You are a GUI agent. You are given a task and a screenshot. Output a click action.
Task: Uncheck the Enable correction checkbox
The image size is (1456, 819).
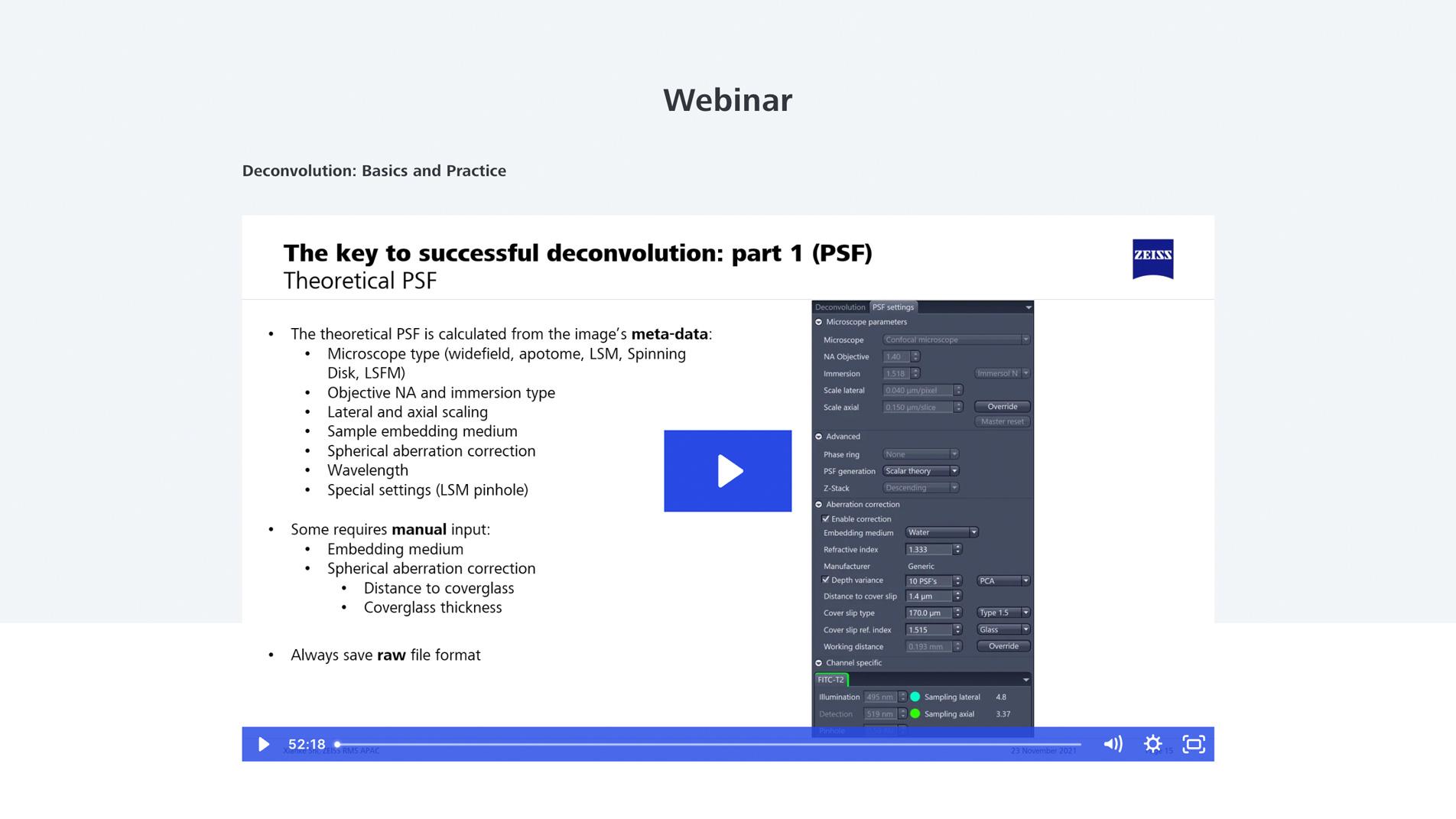pyautogui.click(x=825, y=519)
